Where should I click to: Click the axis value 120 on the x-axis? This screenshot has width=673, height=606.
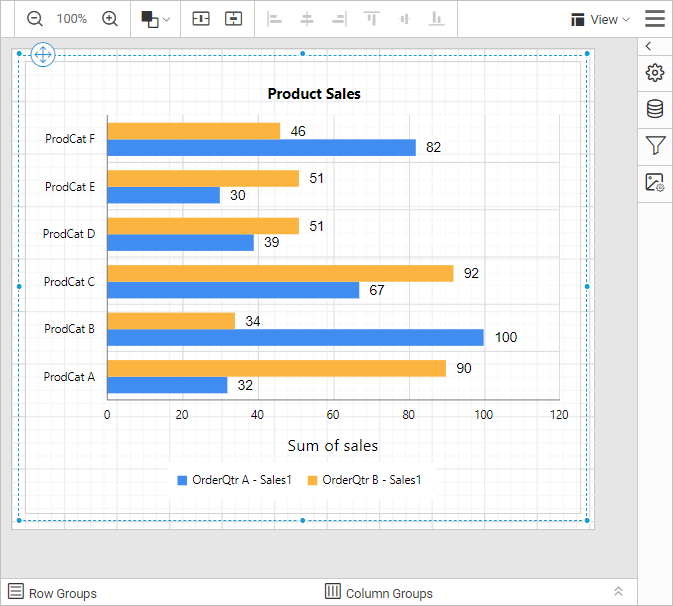559,415
